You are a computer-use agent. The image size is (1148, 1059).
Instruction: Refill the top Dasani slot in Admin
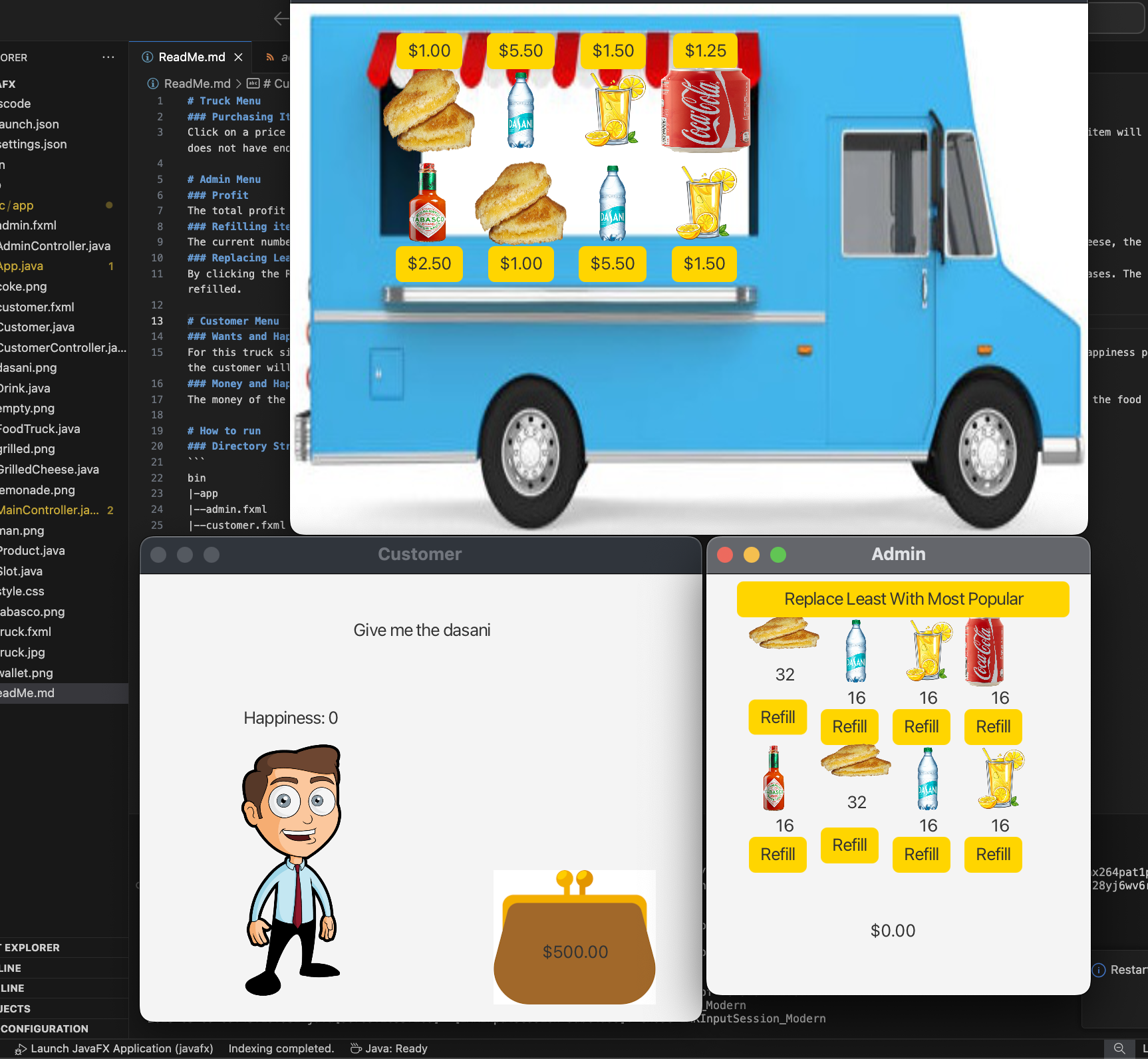pos(849,727)
